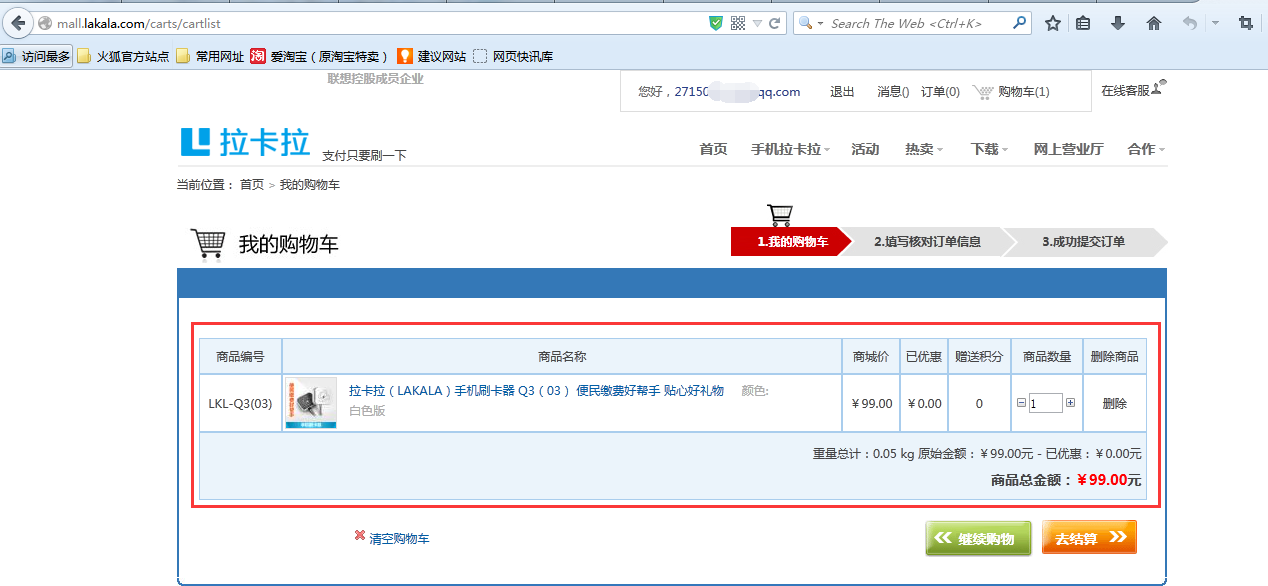
Task: Reload the page with the refresh icon
Action: [774, 23]
